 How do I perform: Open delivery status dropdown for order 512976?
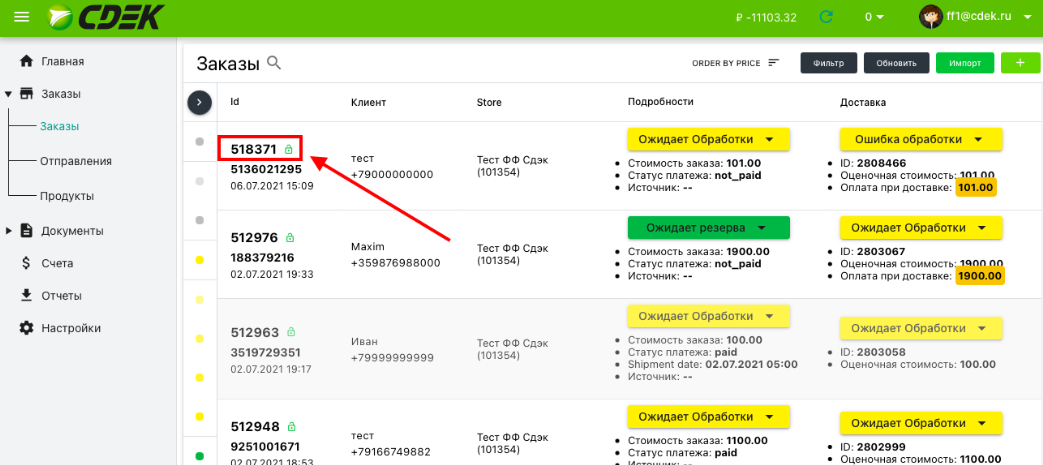pos(921,228)
